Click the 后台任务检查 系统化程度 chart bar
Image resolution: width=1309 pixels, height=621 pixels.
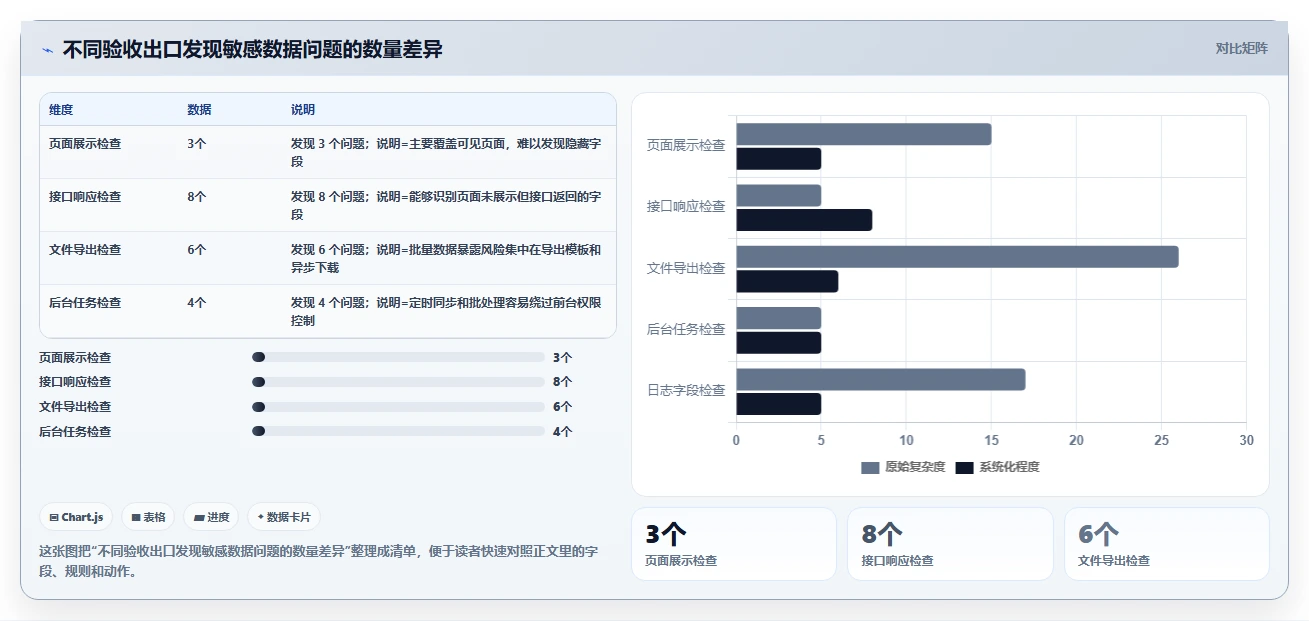(779, 343)
